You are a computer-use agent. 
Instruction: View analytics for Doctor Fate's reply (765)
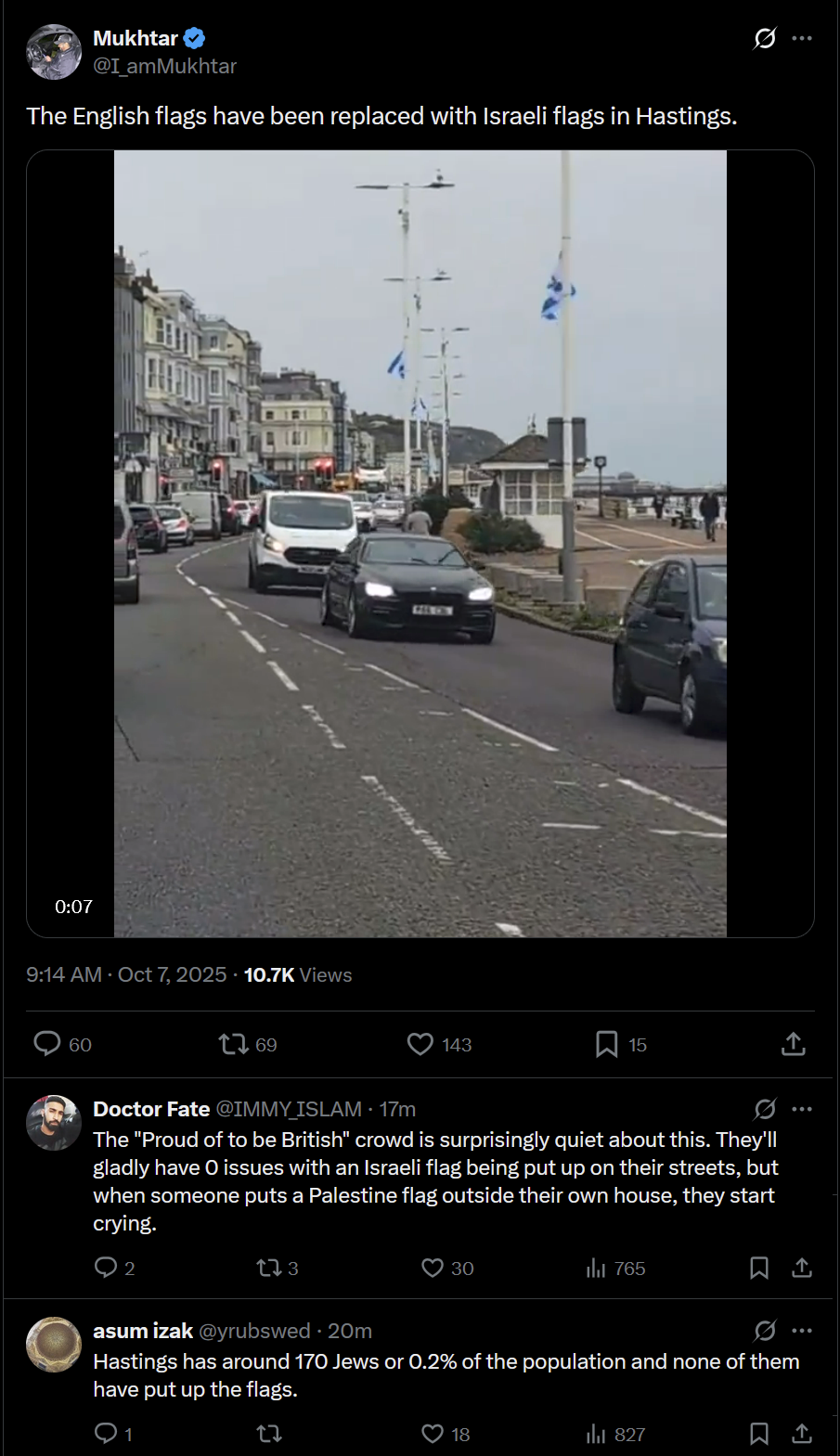(596, 1268)
